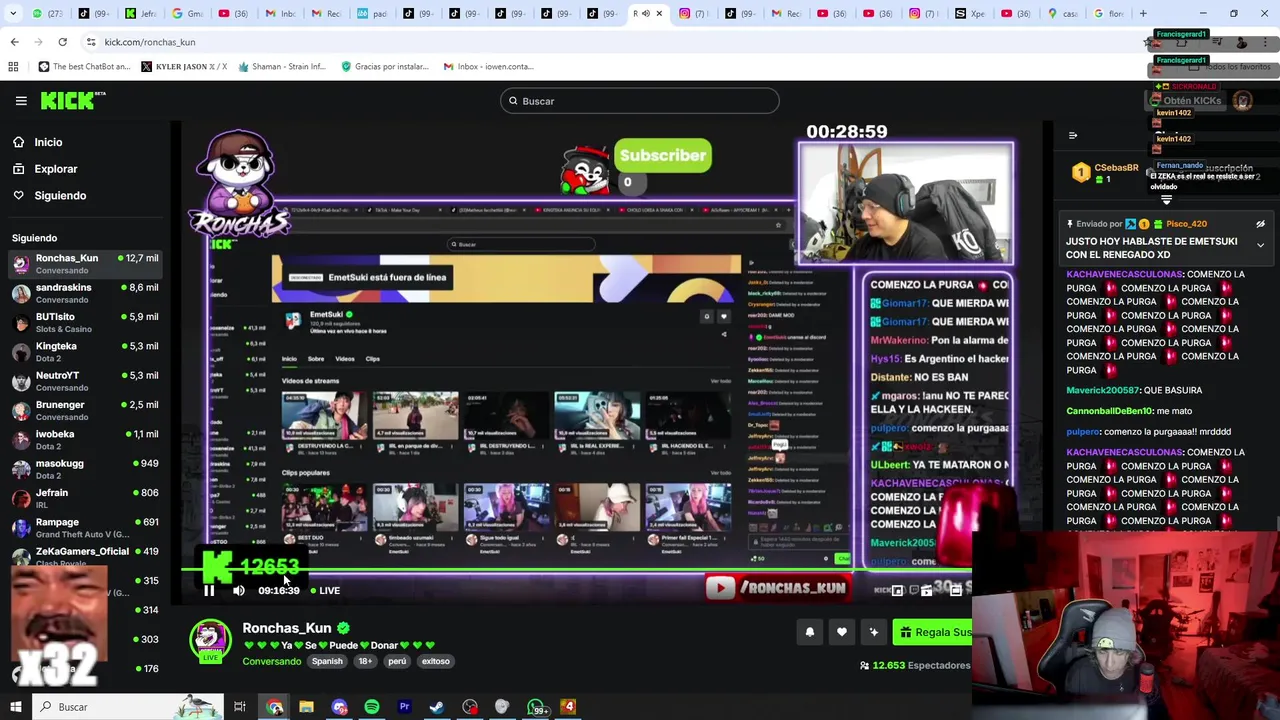Open the Explorar compass icon
This screenshot has width=1280, height=720.
(19, 169)
